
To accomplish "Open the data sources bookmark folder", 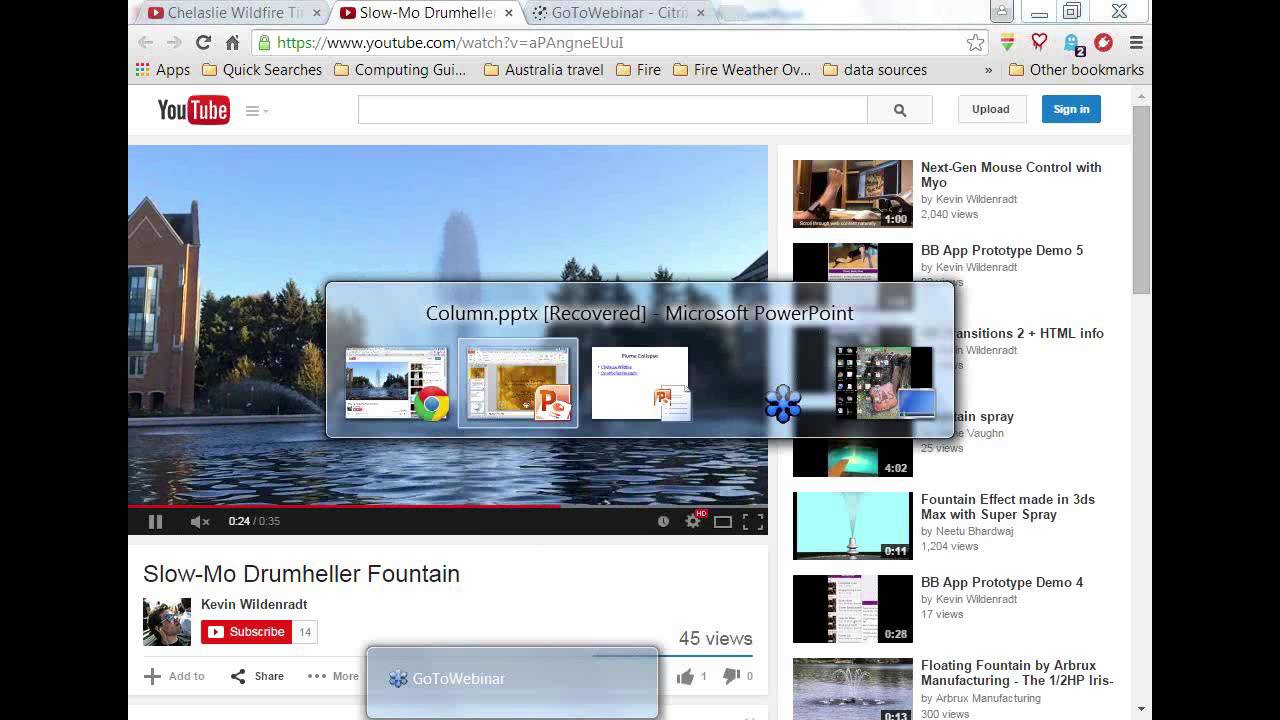I will (875, 70).
